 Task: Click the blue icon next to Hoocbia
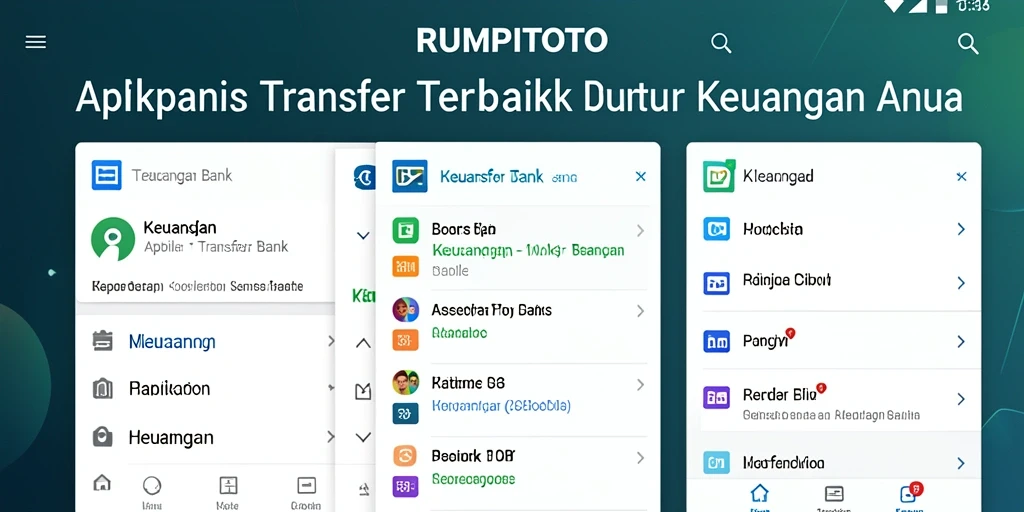tap(716, 229)
